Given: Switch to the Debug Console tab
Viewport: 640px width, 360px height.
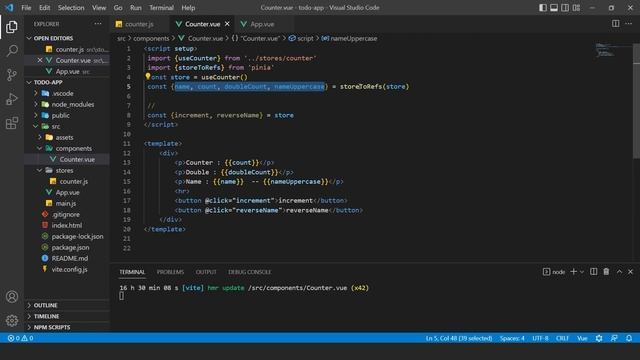Looking at the screenshot, I should 249,272.
